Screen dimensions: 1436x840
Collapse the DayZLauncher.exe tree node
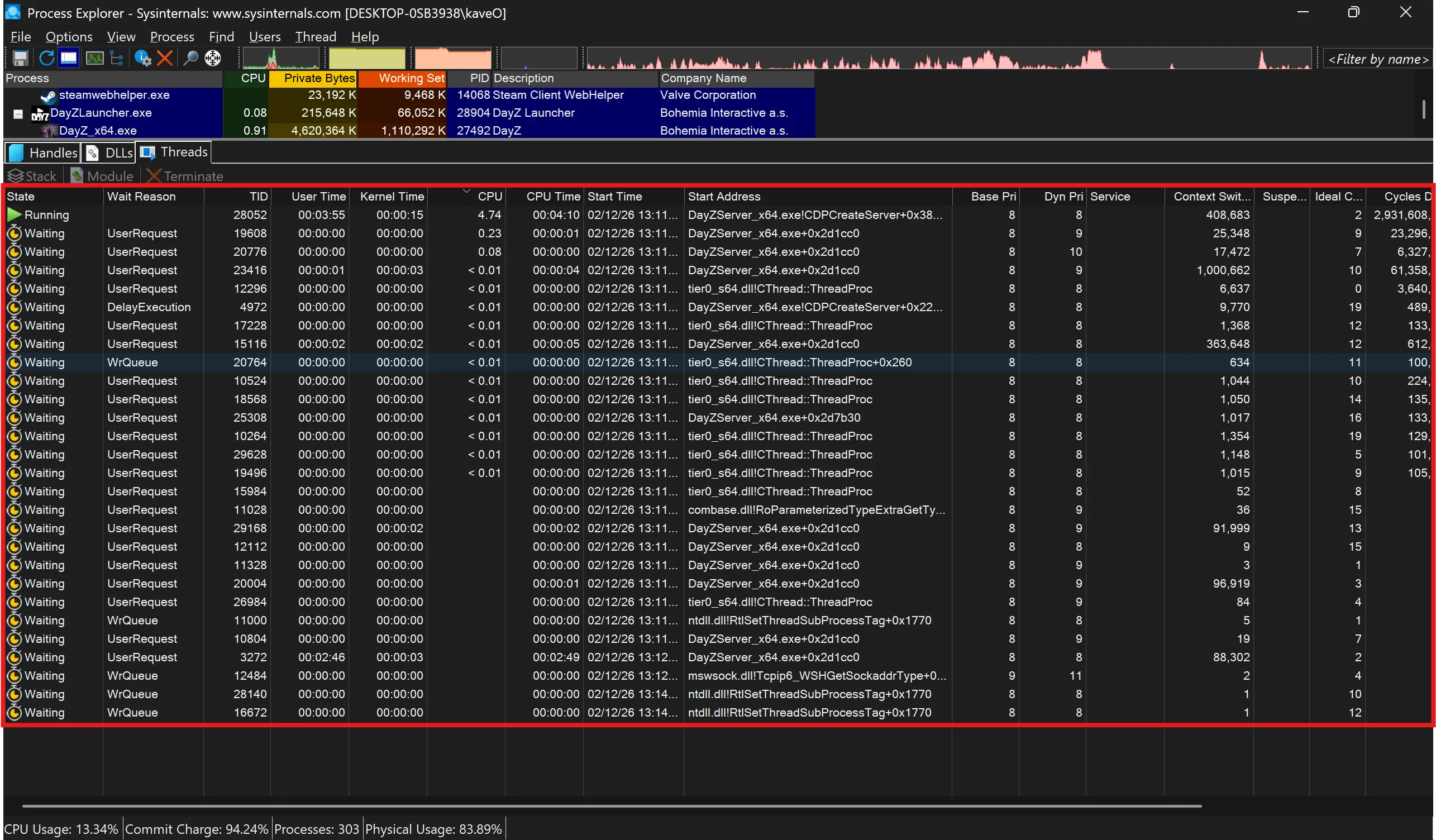(18, 114)
